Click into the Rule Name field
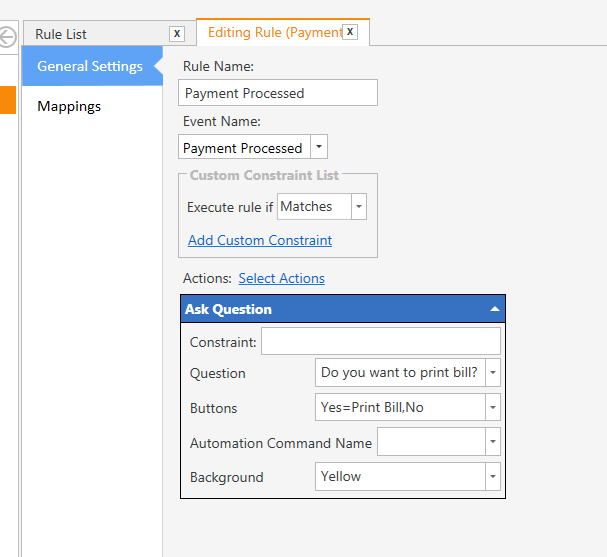This screenshot has height=557, width=607. (x=278, y=93)
